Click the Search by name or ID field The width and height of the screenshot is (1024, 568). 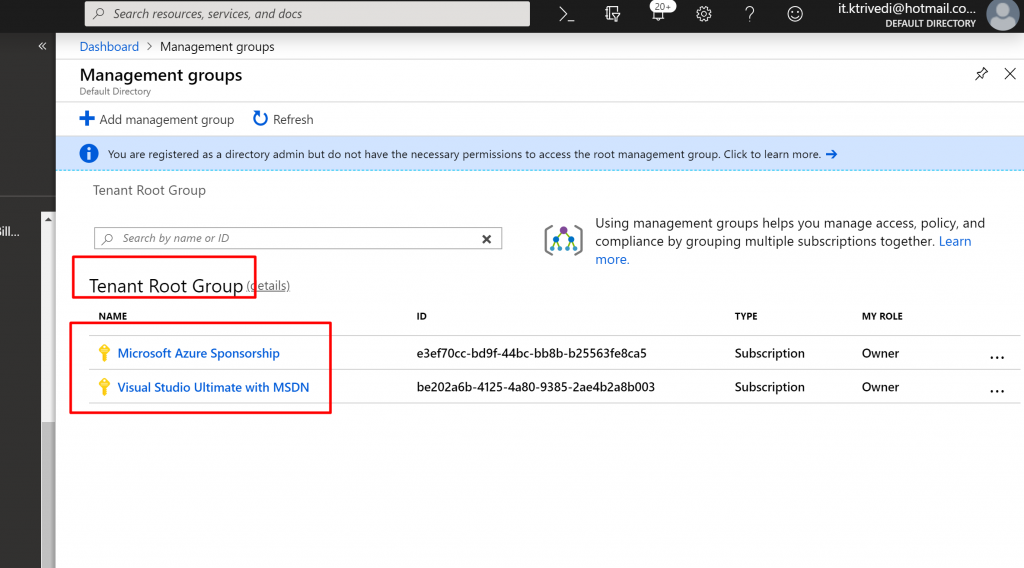[290, 239]
